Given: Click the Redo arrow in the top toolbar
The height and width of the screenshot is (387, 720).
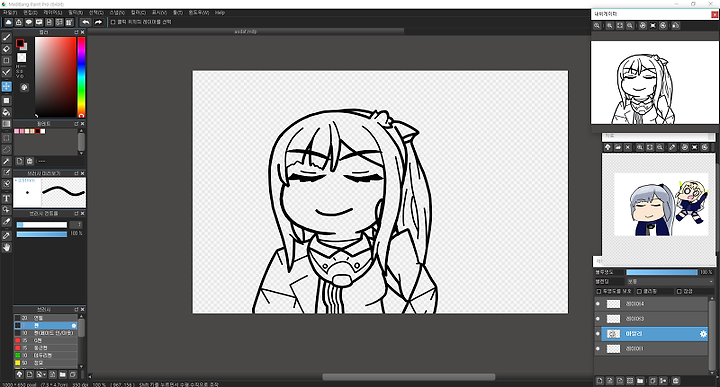Looking at the screenshot, I should (x=98, y=22).
